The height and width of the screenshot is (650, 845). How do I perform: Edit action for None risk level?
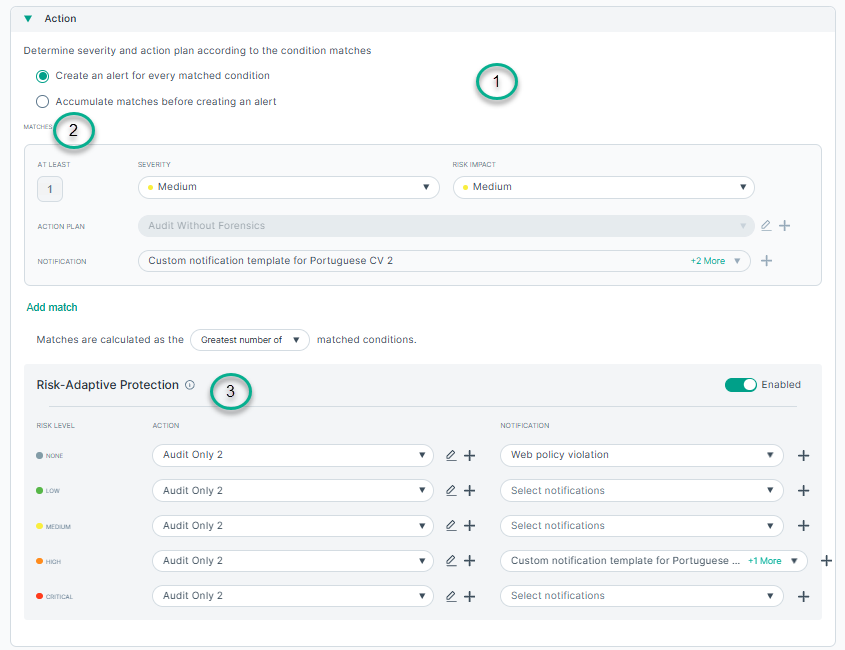tap(451, 455)
